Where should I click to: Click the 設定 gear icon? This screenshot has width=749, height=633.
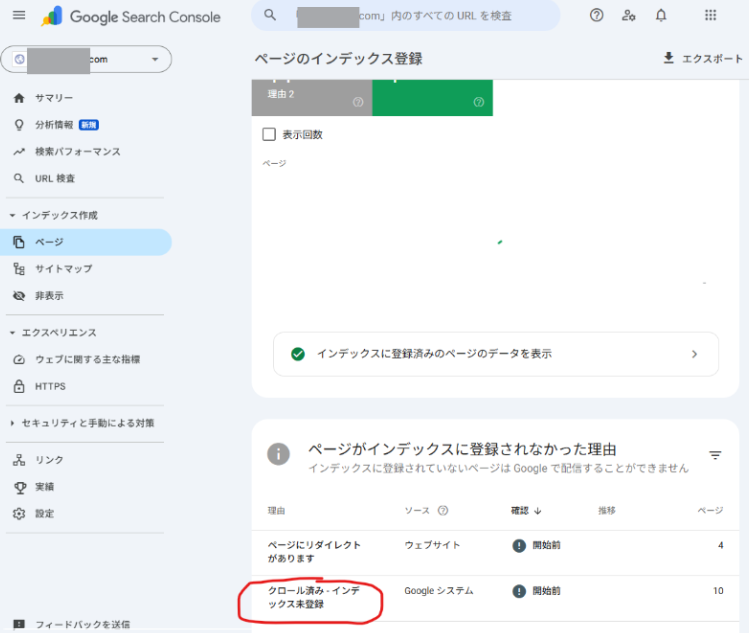coord(19,514)
